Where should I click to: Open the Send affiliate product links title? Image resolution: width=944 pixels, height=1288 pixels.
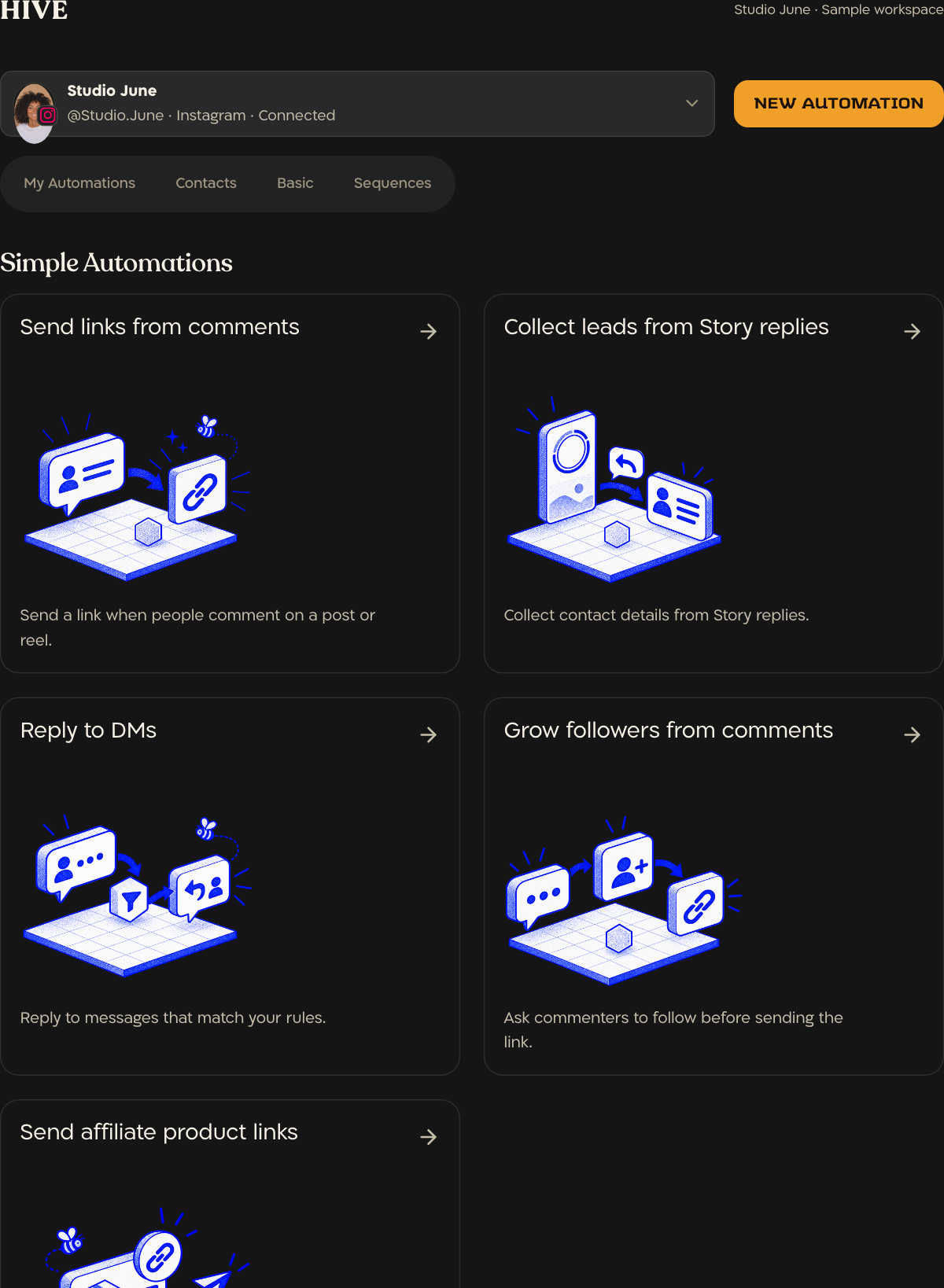coord(159,1132)
